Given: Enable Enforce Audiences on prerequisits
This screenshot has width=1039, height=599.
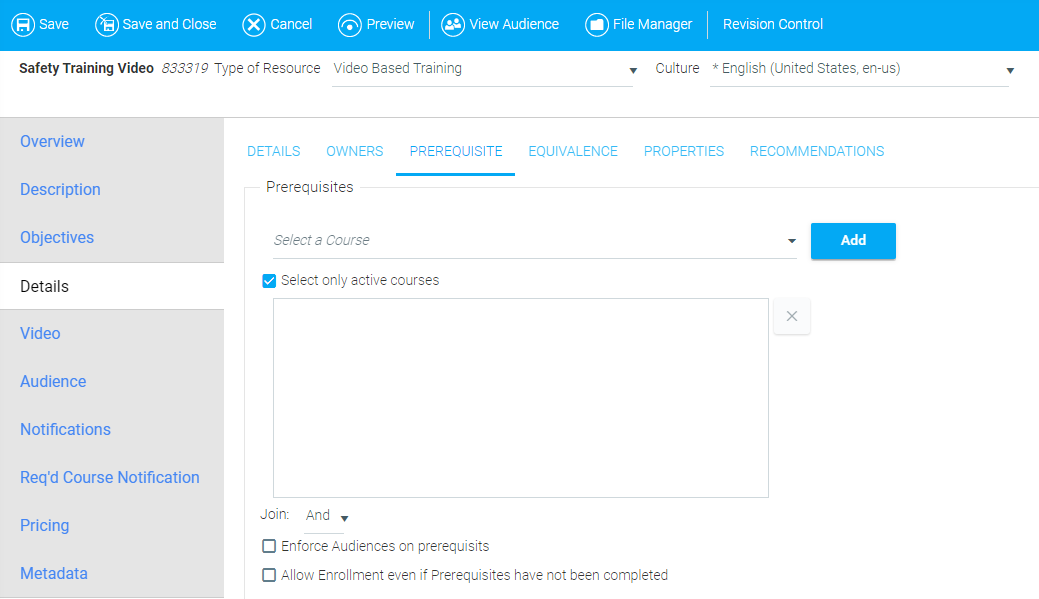Looking at the screenshot, I should (x=269, y=546).
